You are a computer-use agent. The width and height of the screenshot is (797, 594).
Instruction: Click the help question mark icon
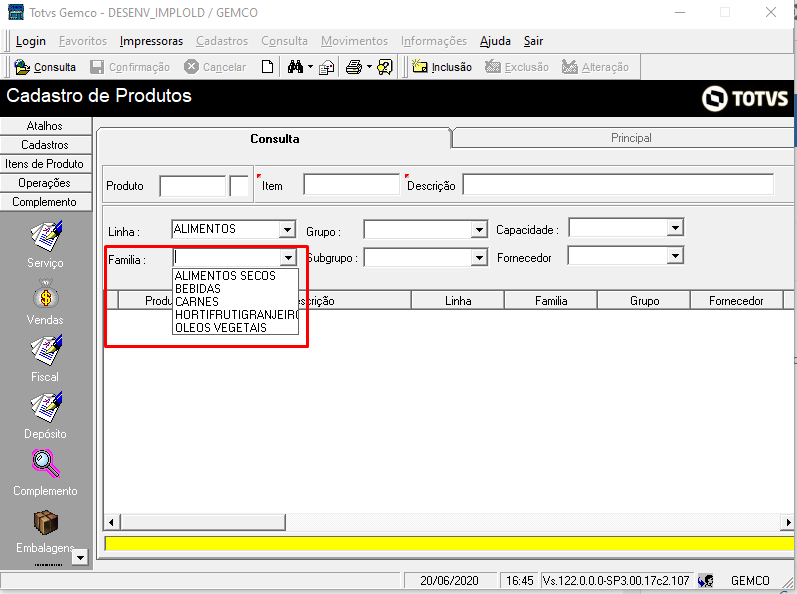point(385,67)
